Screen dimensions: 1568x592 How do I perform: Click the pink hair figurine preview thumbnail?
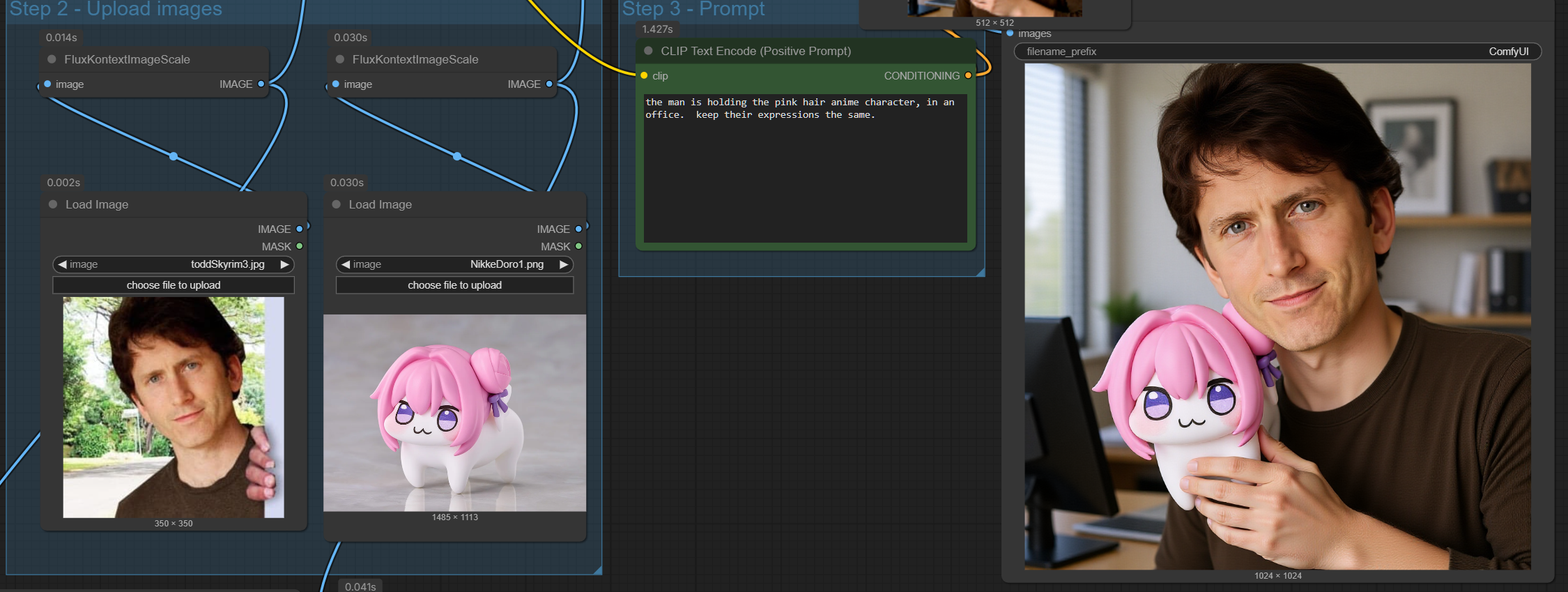454,413
